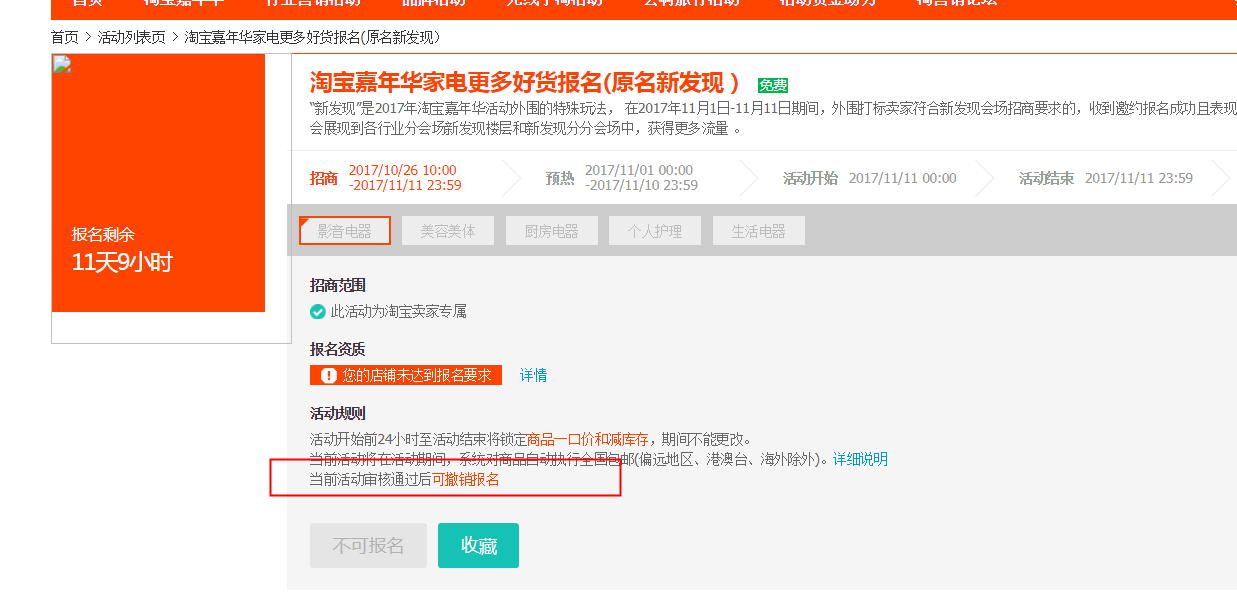Click the 收藏 button

pos(478,545)
